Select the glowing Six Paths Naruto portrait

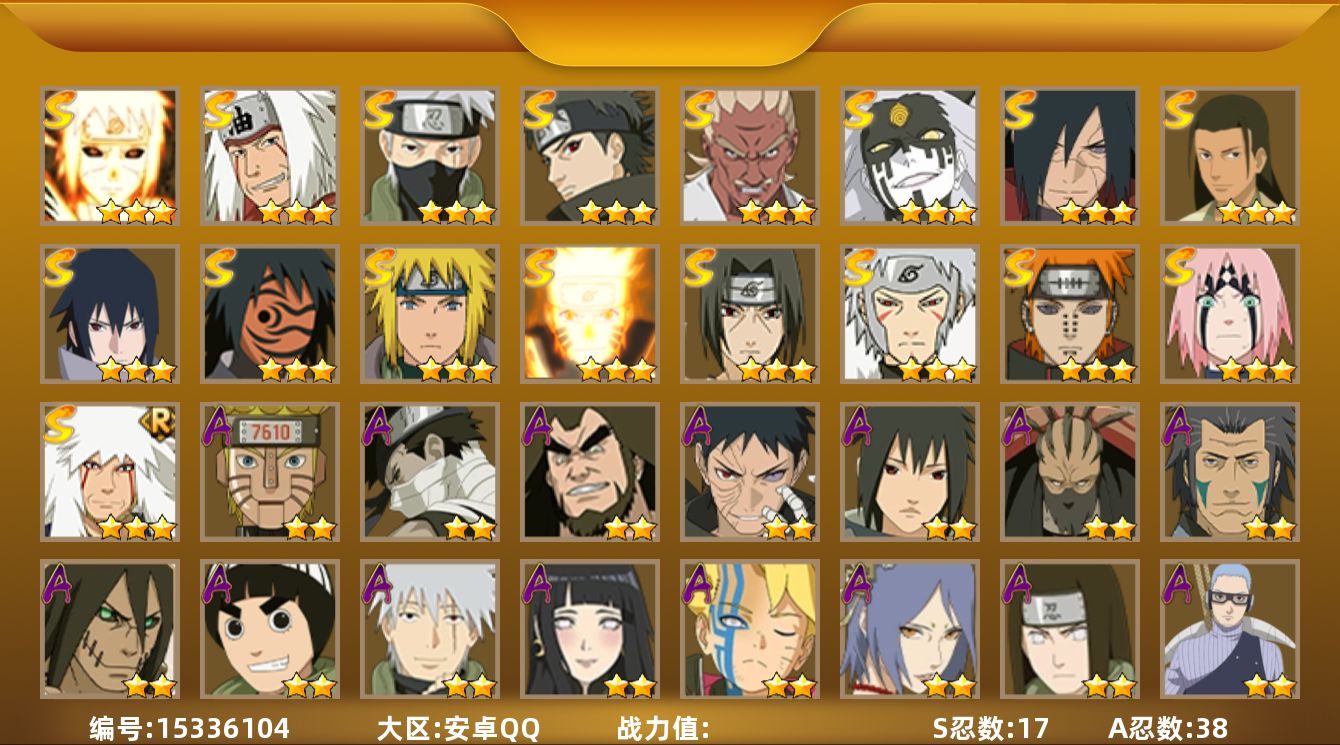click(x=109, y=156)
